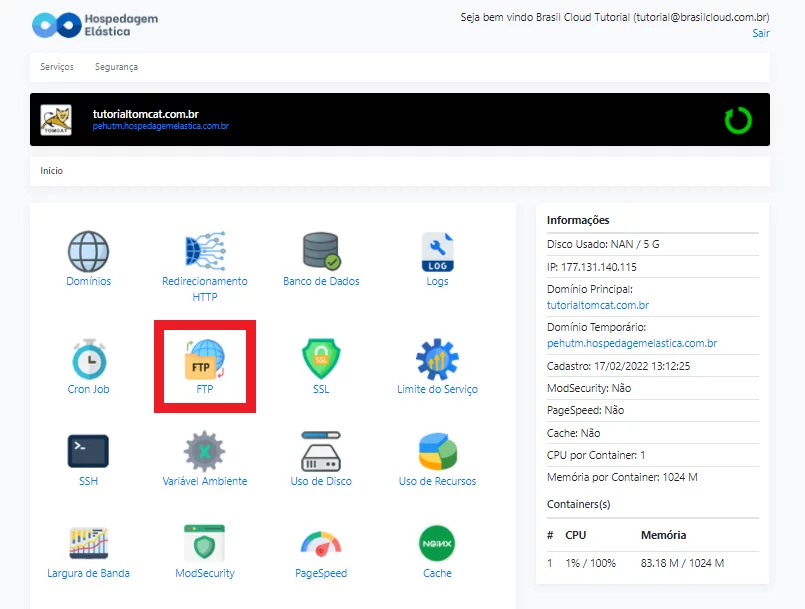This screenshot has height=609, width=805.
Task: Click the Memória column header
Action: coord(663,535)
